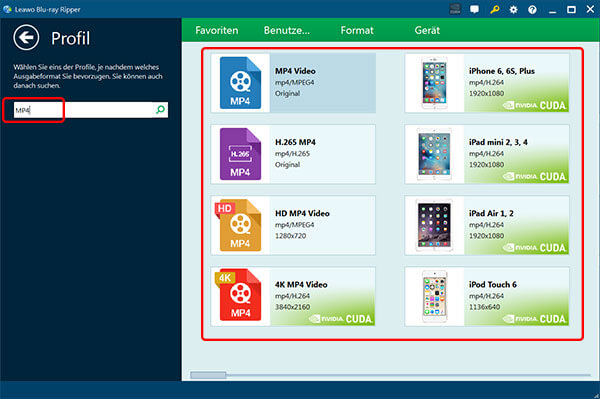Switch to the Favoriten tab
Viewport: 600px width, 399px height.
pyautogui.click(x=217, y=30)
